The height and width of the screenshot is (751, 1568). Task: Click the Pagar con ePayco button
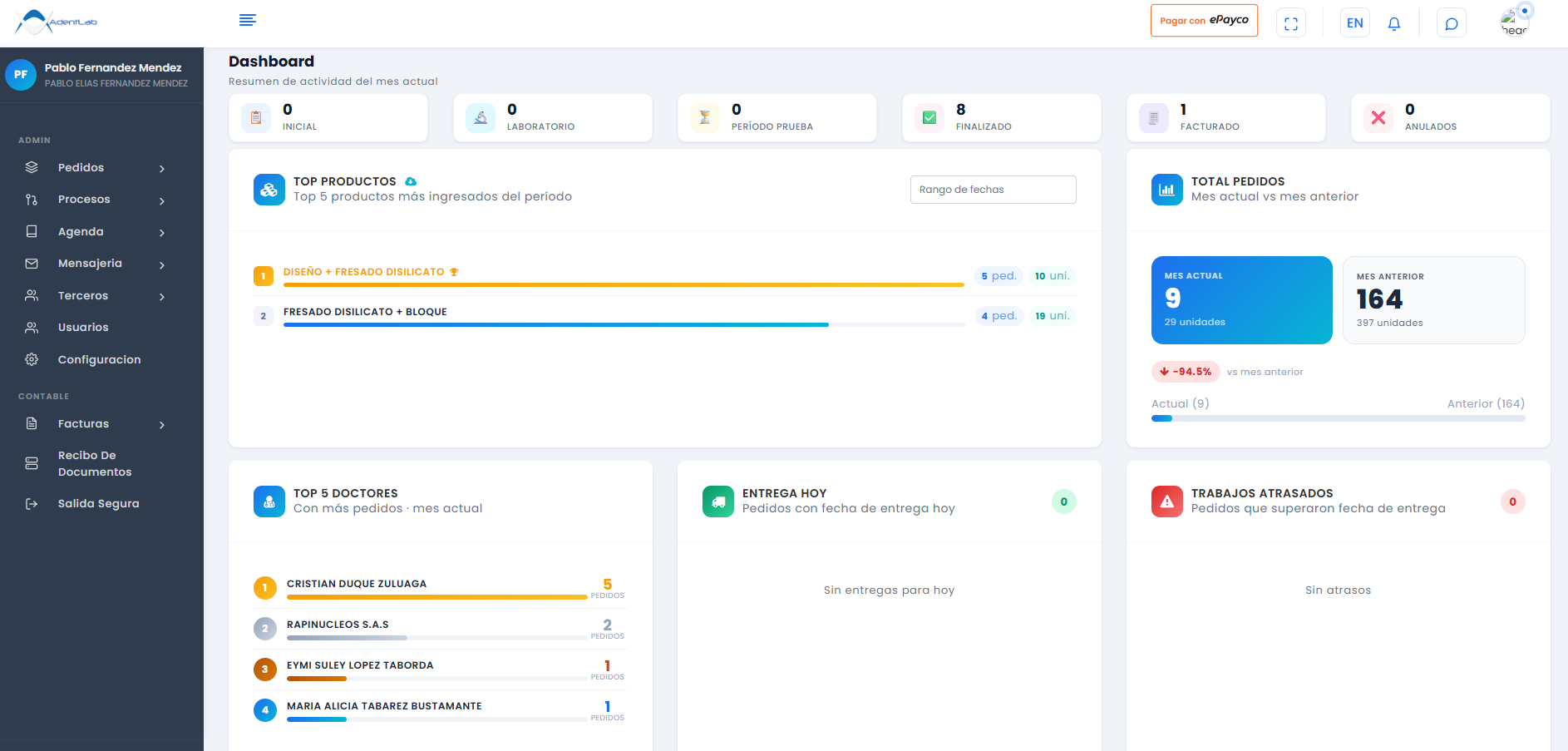click(x=1204, y=21)
